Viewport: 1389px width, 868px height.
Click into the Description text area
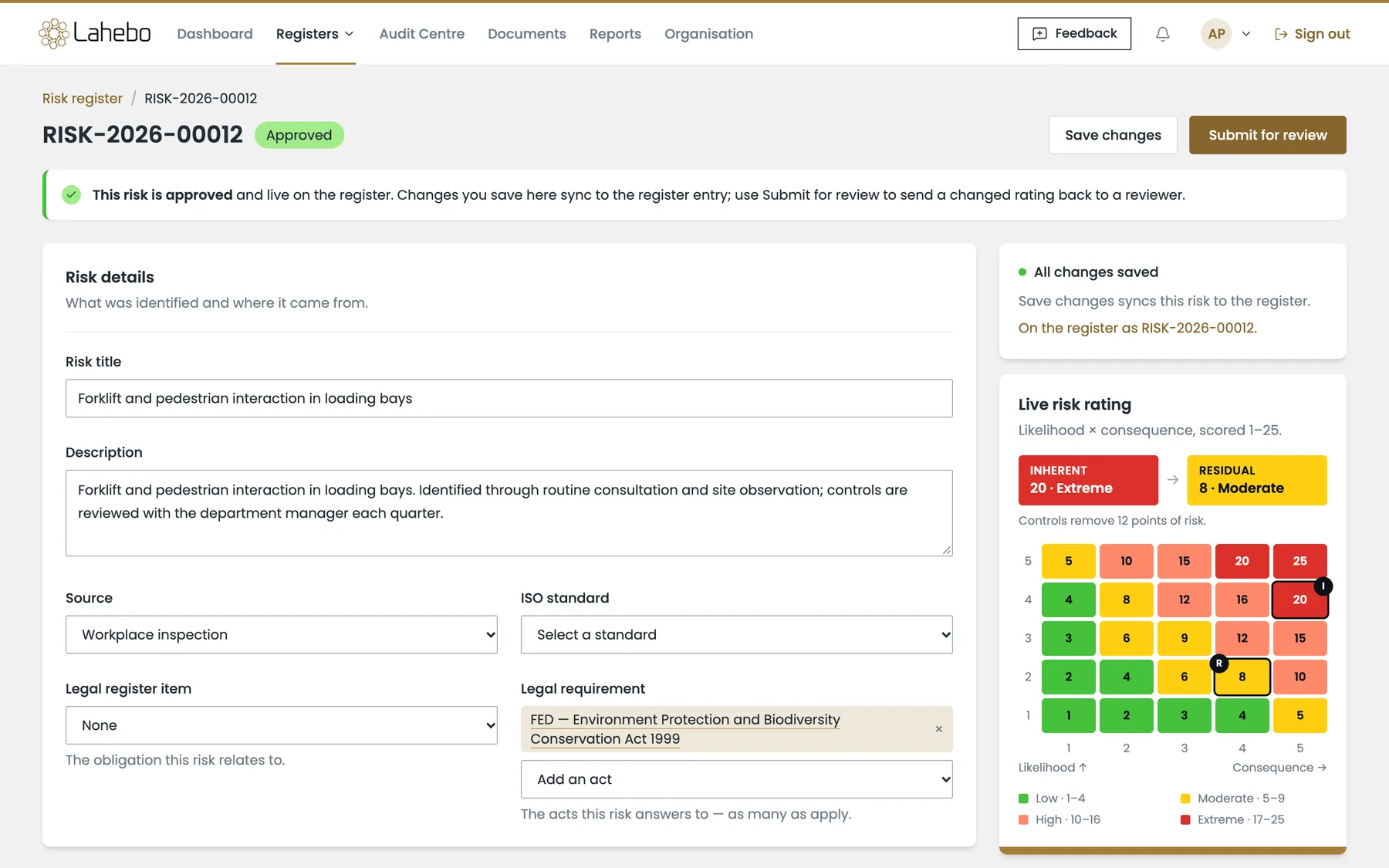pyautogui.click(x=509, y=513)
